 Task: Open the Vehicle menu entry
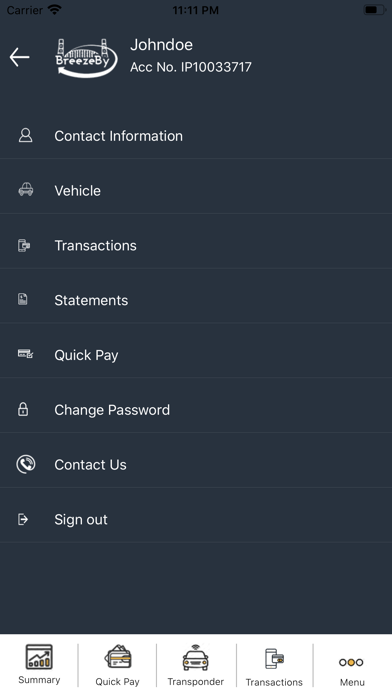point(196,191)
